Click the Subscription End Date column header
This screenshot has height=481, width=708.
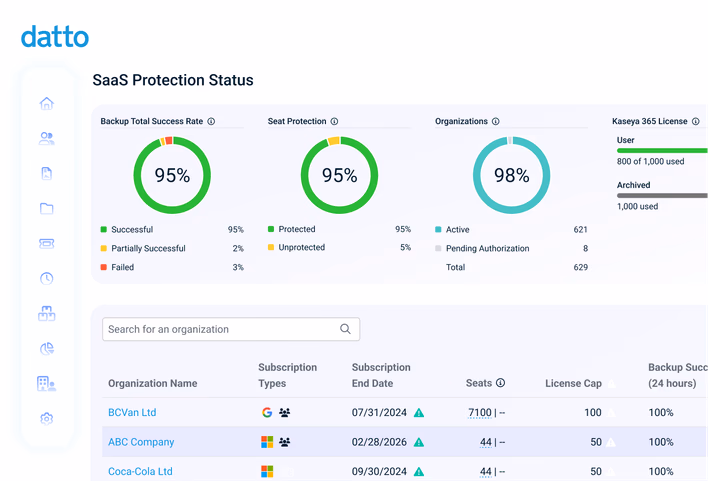pos(381,375)
